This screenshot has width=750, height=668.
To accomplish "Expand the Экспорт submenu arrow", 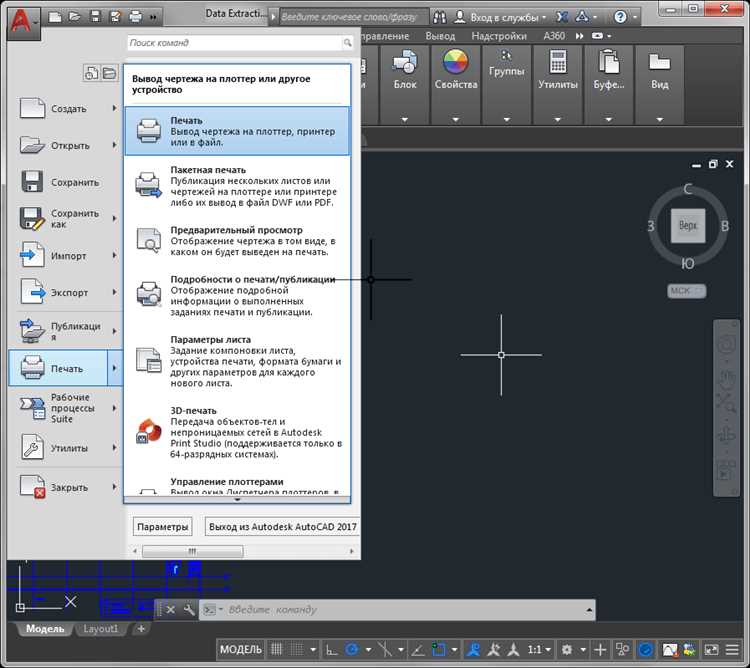I will tap(115, 293).
